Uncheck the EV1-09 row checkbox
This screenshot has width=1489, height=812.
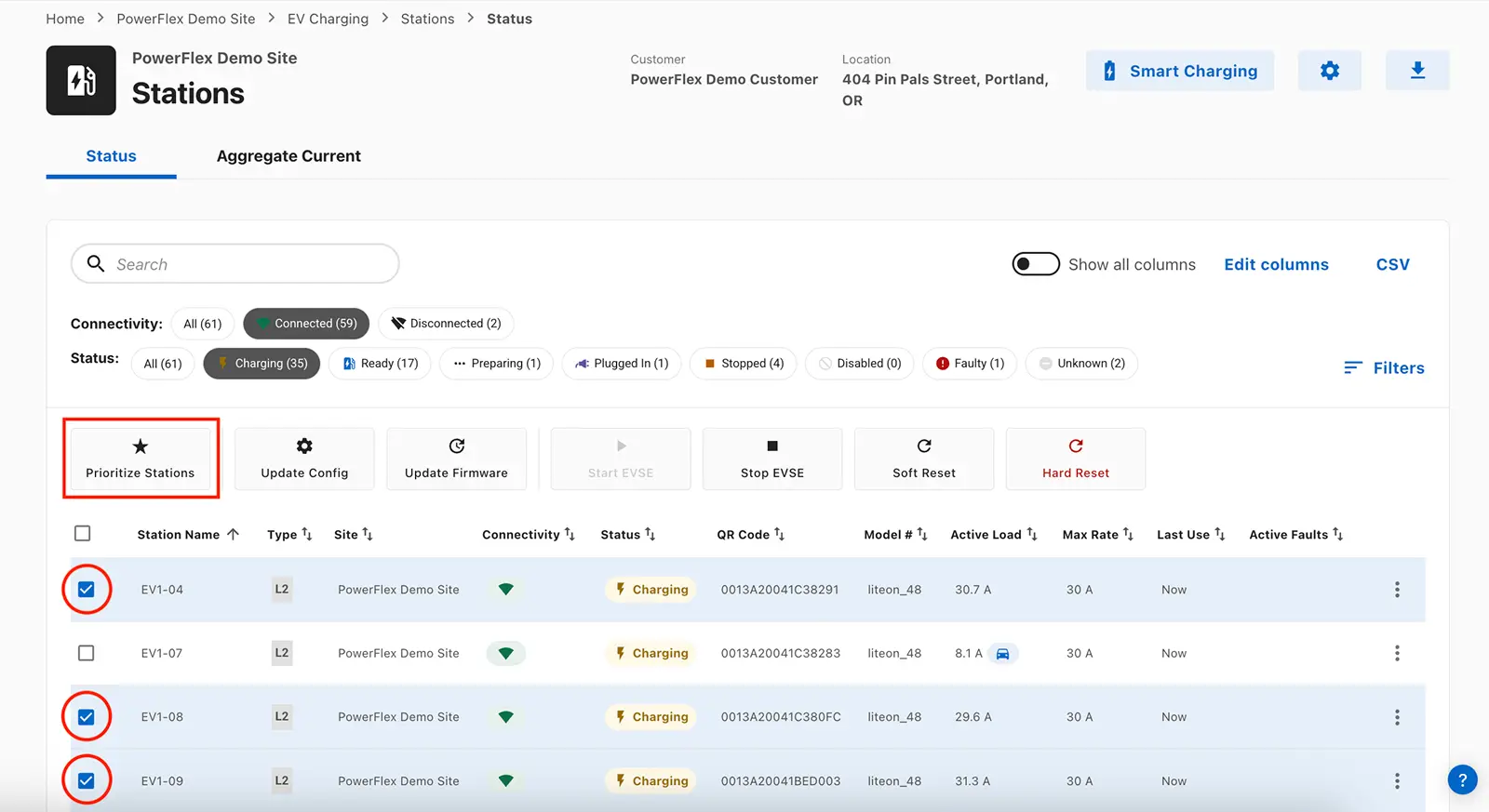(x=87, y=781)
